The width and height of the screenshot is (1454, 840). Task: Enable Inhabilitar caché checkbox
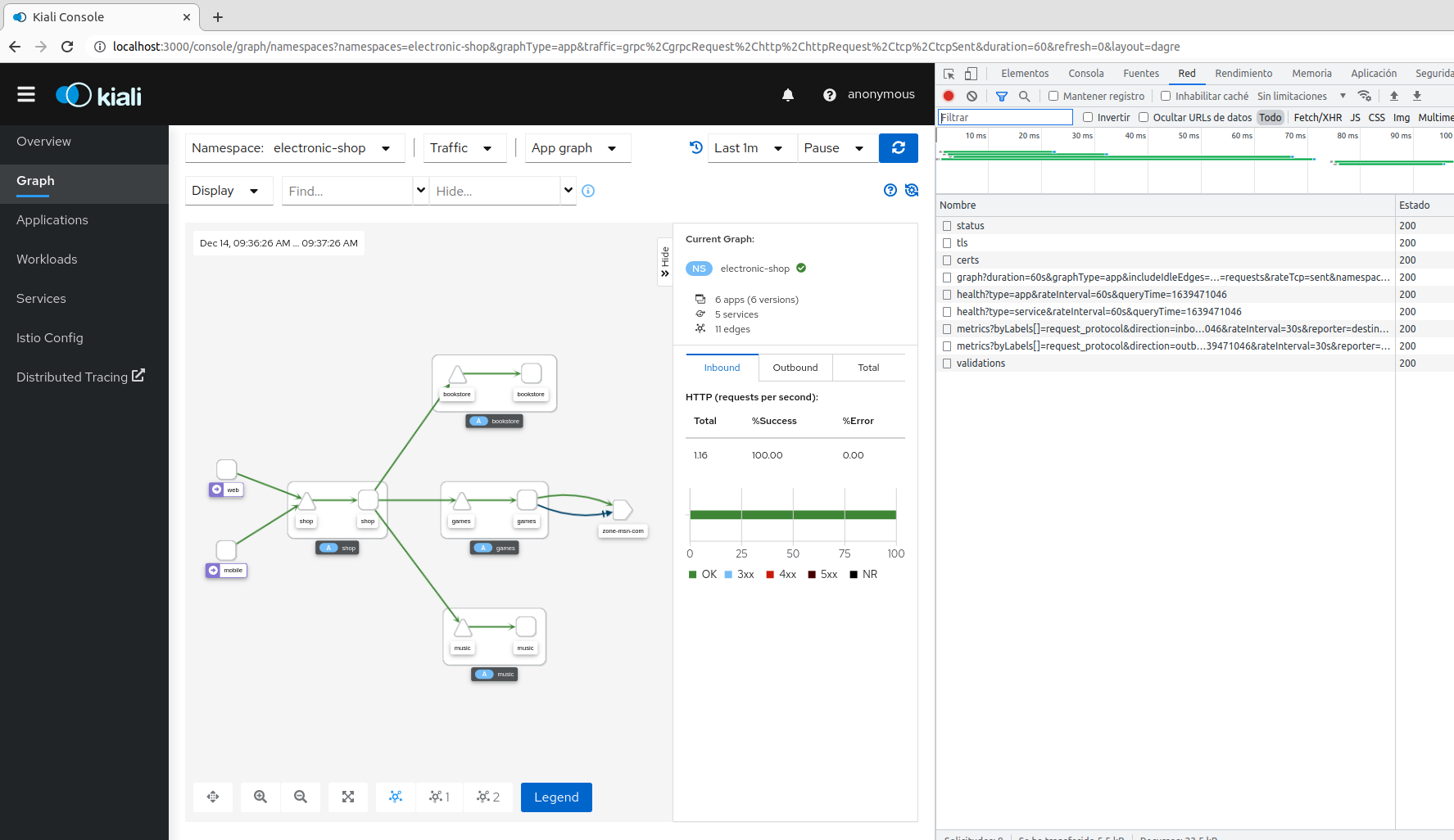pos(1165,96)
